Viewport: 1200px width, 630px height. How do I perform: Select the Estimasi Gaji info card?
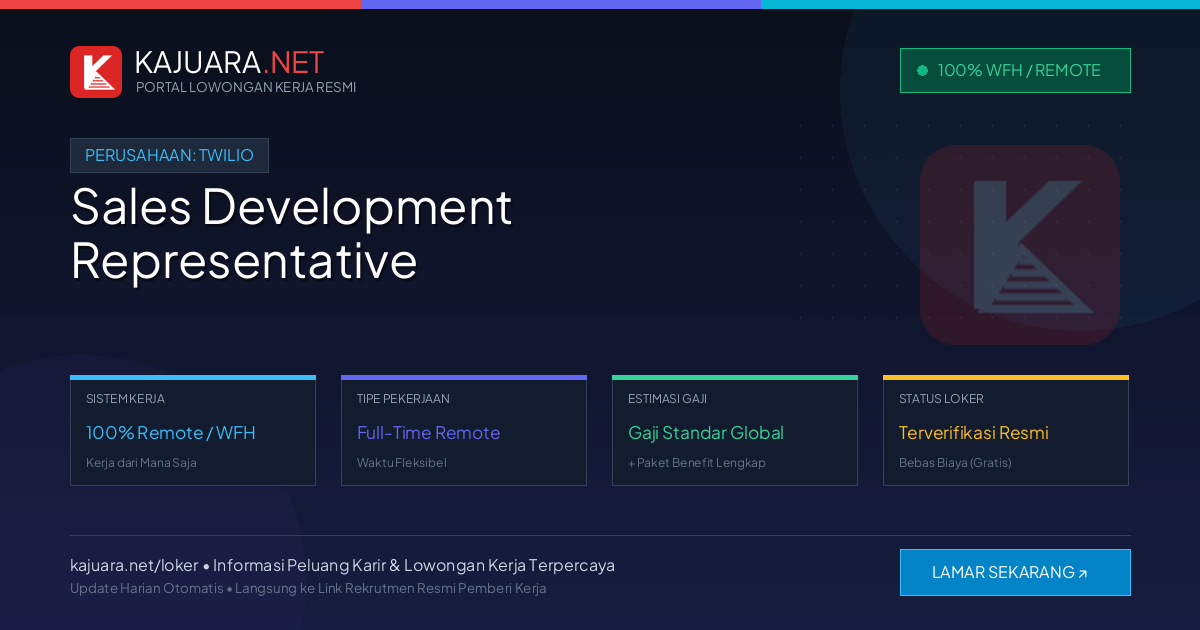pos(735,430)
